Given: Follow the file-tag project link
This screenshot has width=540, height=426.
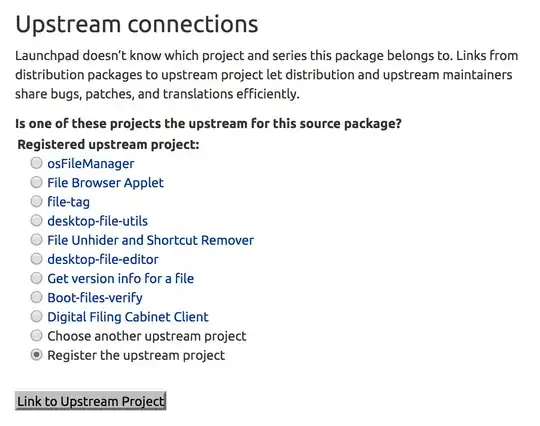Looking at the screenshot, I should [69, 202].
